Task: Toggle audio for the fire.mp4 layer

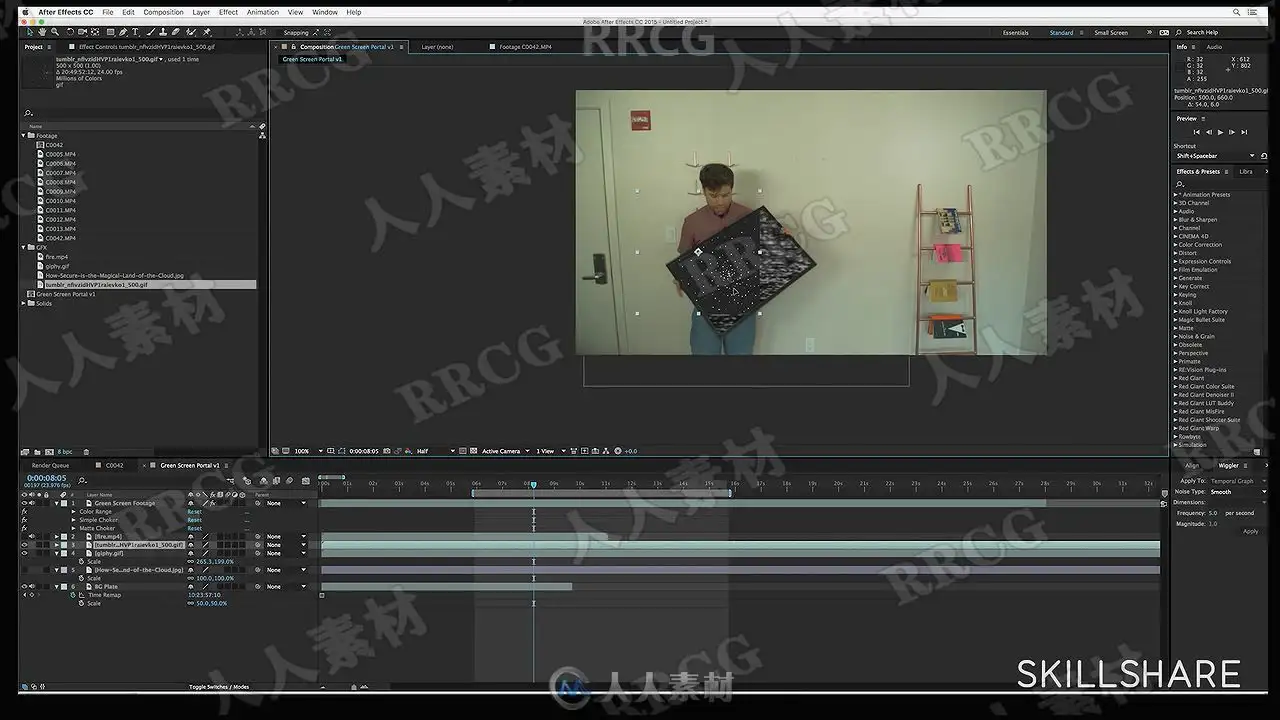Action: click(32, 537)
